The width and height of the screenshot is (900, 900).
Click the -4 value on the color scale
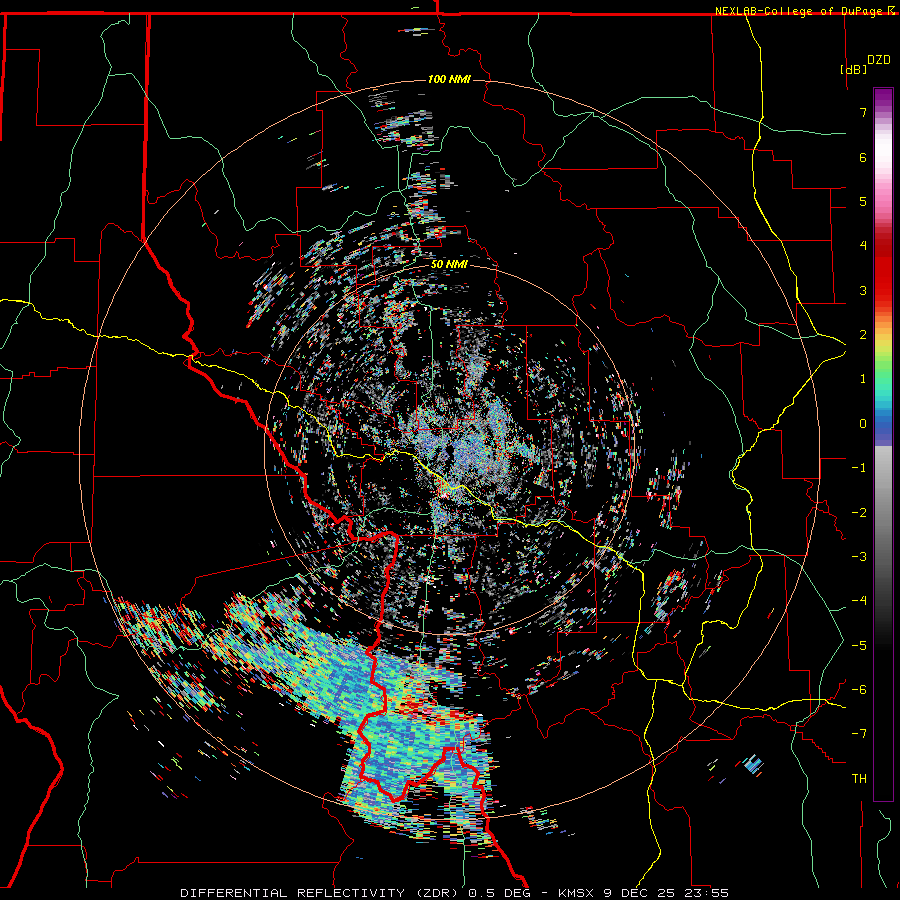click(x=859, y=601)
